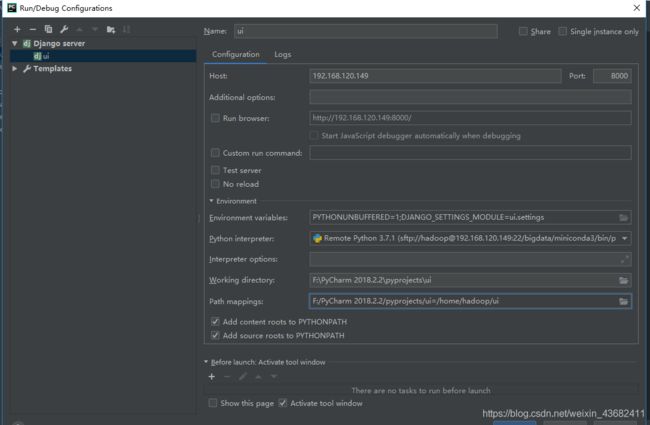Add a new configuration with plus icon
Viewport: 650px width, 425px height.
point(17,29)
